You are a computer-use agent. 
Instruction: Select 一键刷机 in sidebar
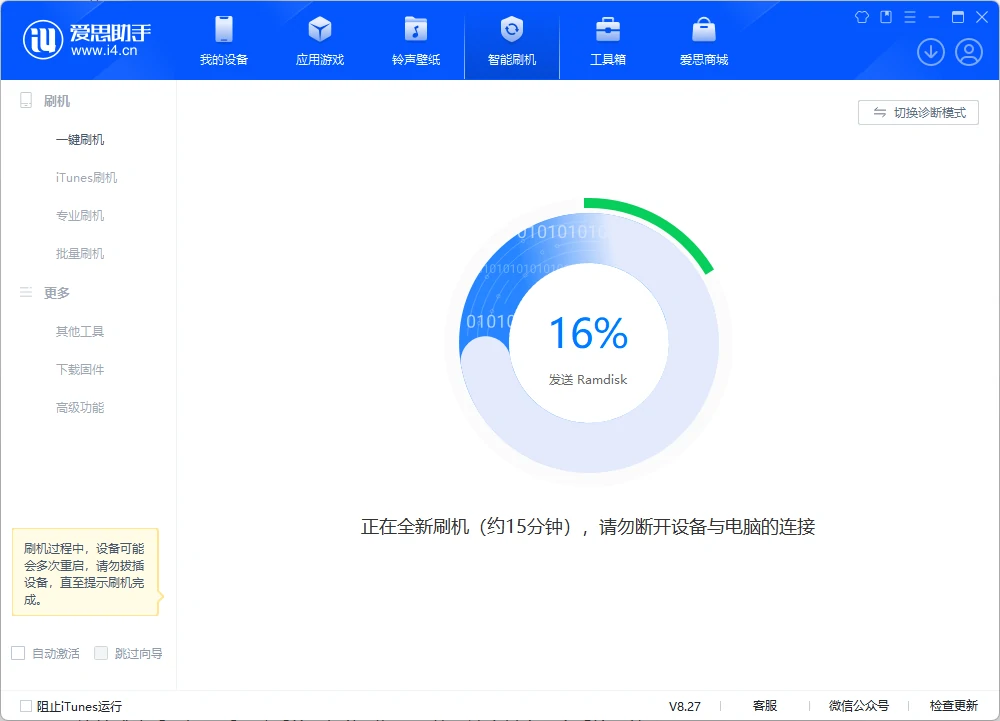pos(80,140)
